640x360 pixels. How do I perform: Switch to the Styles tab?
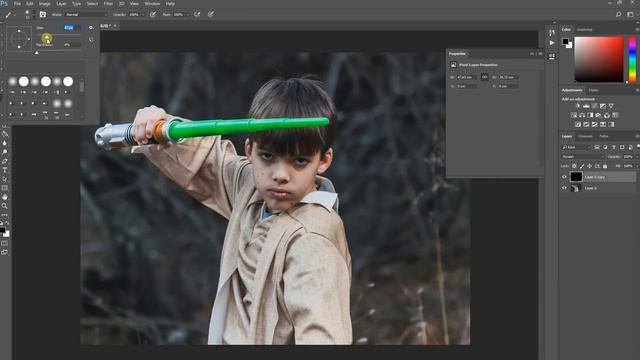click(593, 90)
